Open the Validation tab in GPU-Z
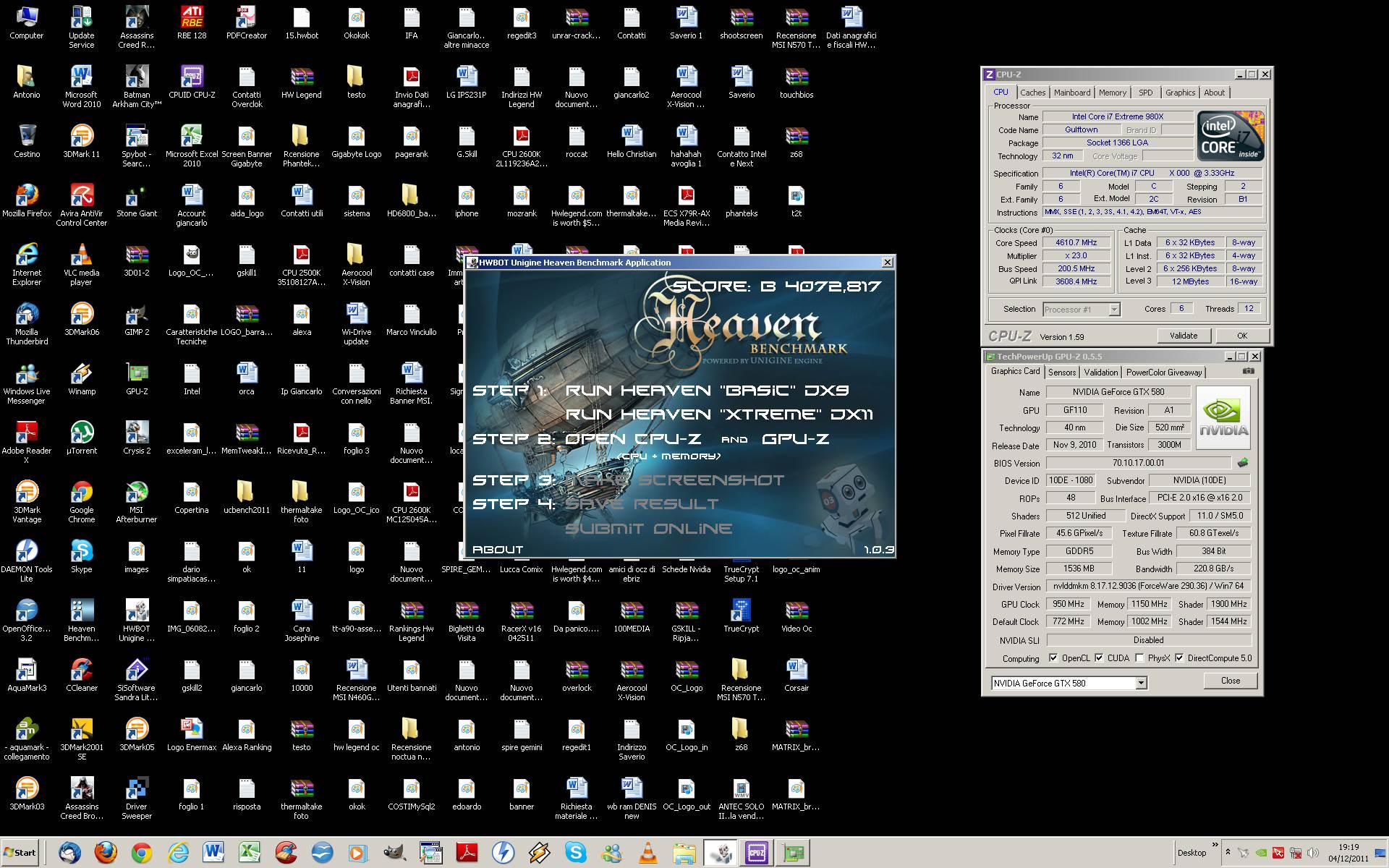The image size is (1389, 868). tap(1100, 373)
